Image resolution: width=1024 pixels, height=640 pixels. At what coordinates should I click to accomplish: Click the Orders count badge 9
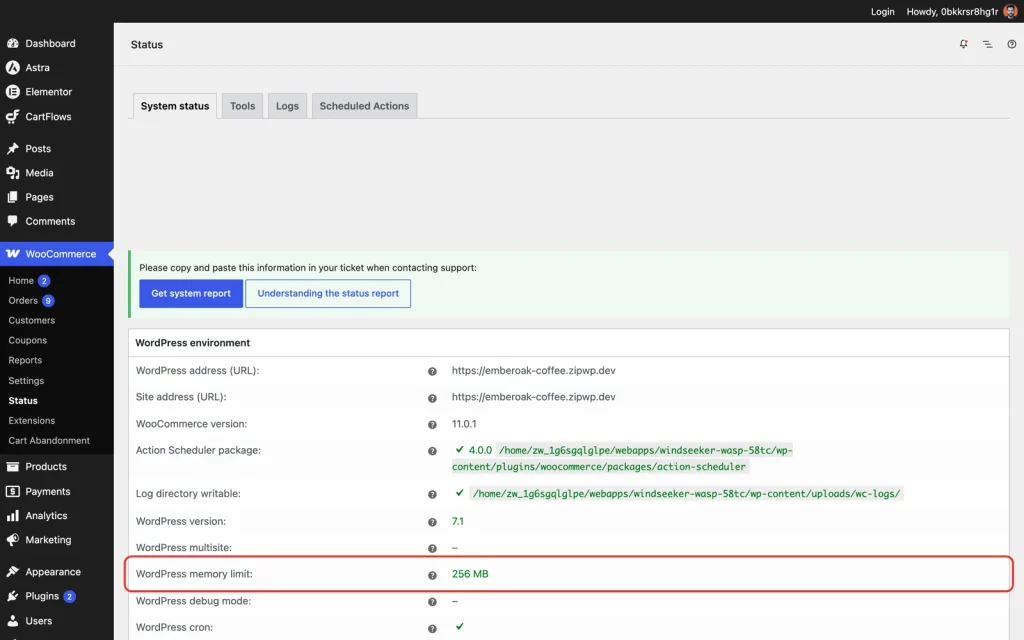click(48, 300)
